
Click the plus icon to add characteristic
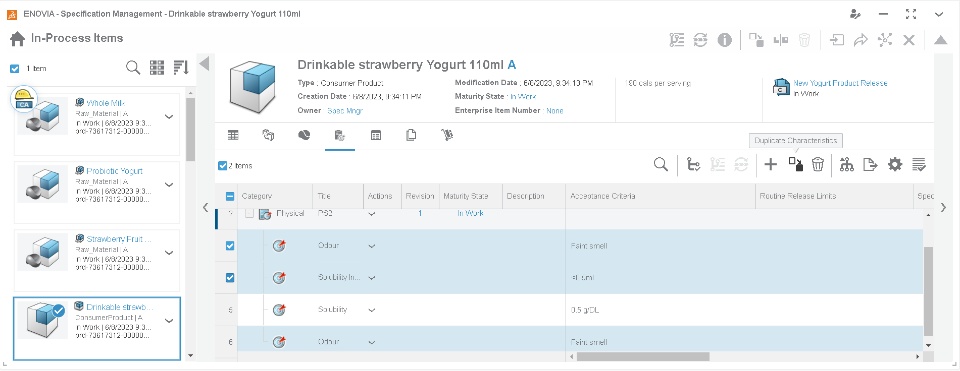771,164
